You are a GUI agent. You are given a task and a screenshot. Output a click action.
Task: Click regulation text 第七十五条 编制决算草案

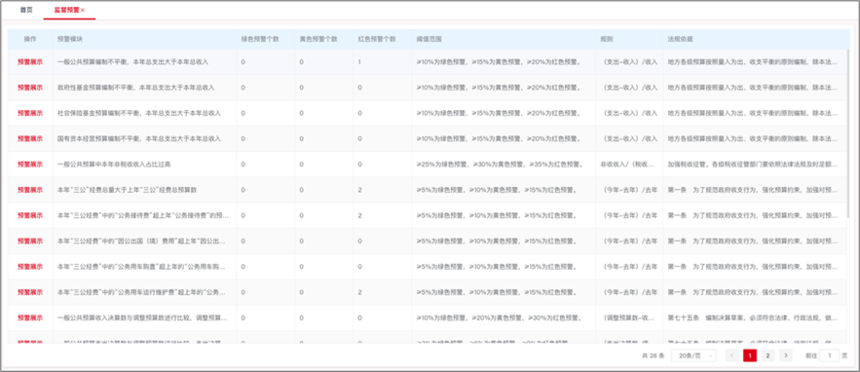point(752,318)
